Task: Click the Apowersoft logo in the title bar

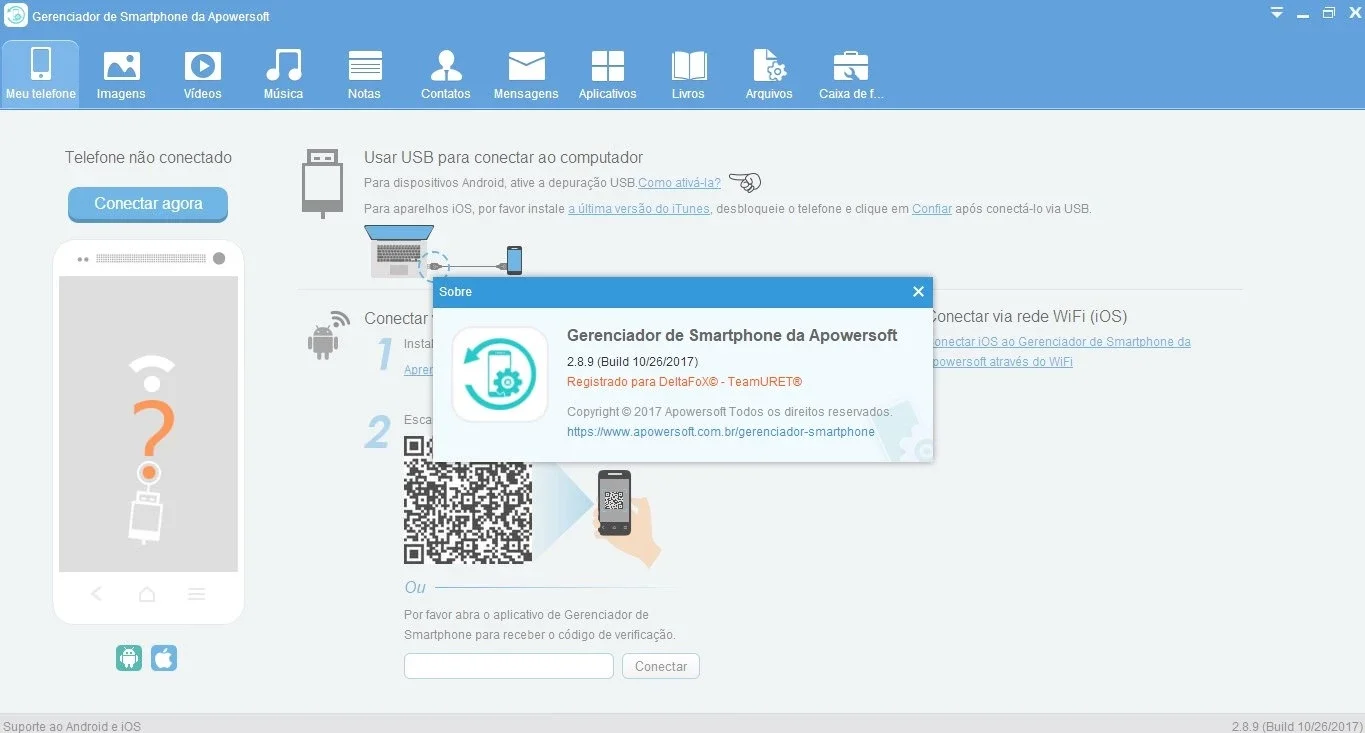Action: (x=16, y=16)
